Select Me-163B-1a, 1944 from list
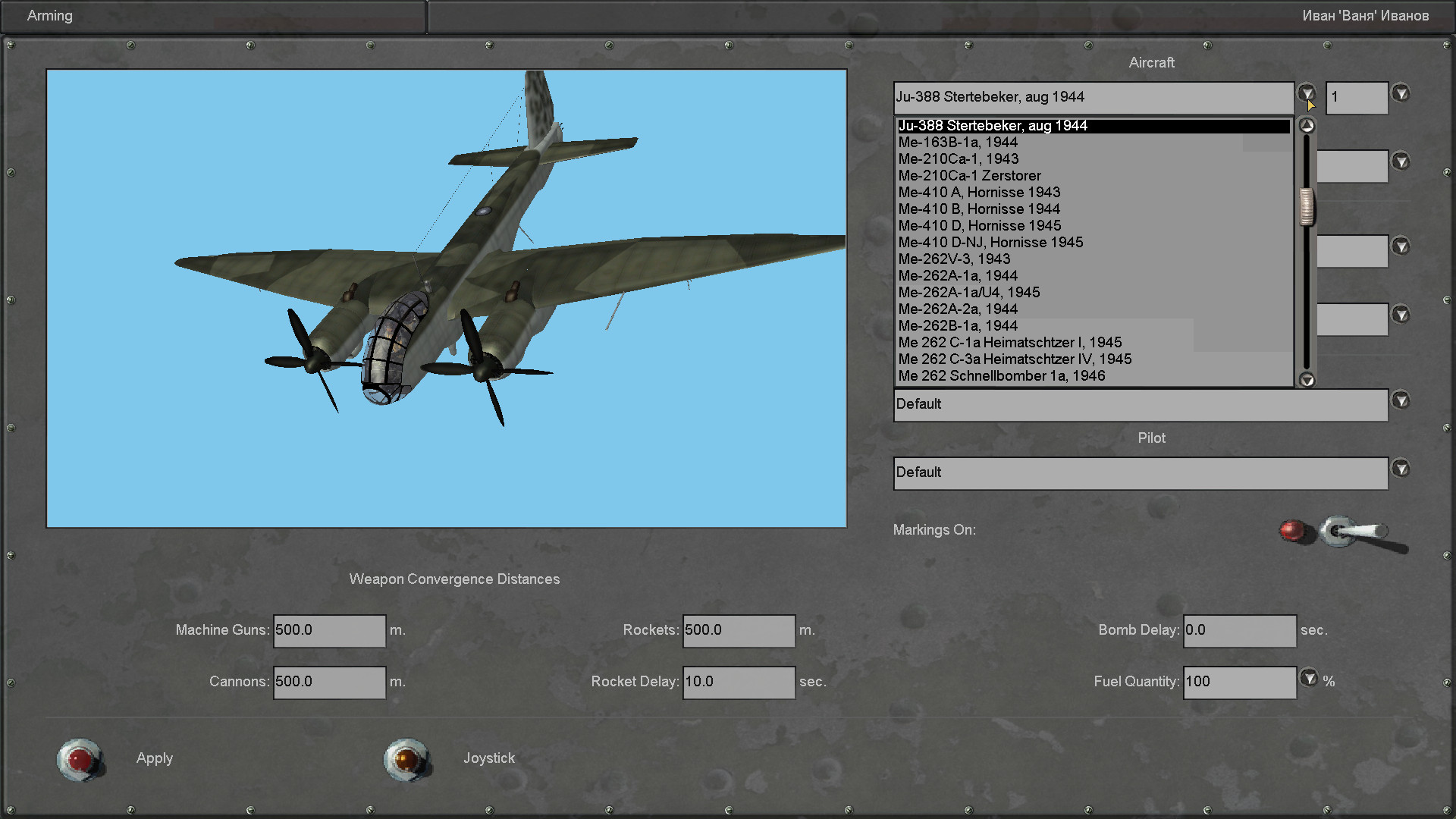This screenshot has width=1456, height=819. 958,143
